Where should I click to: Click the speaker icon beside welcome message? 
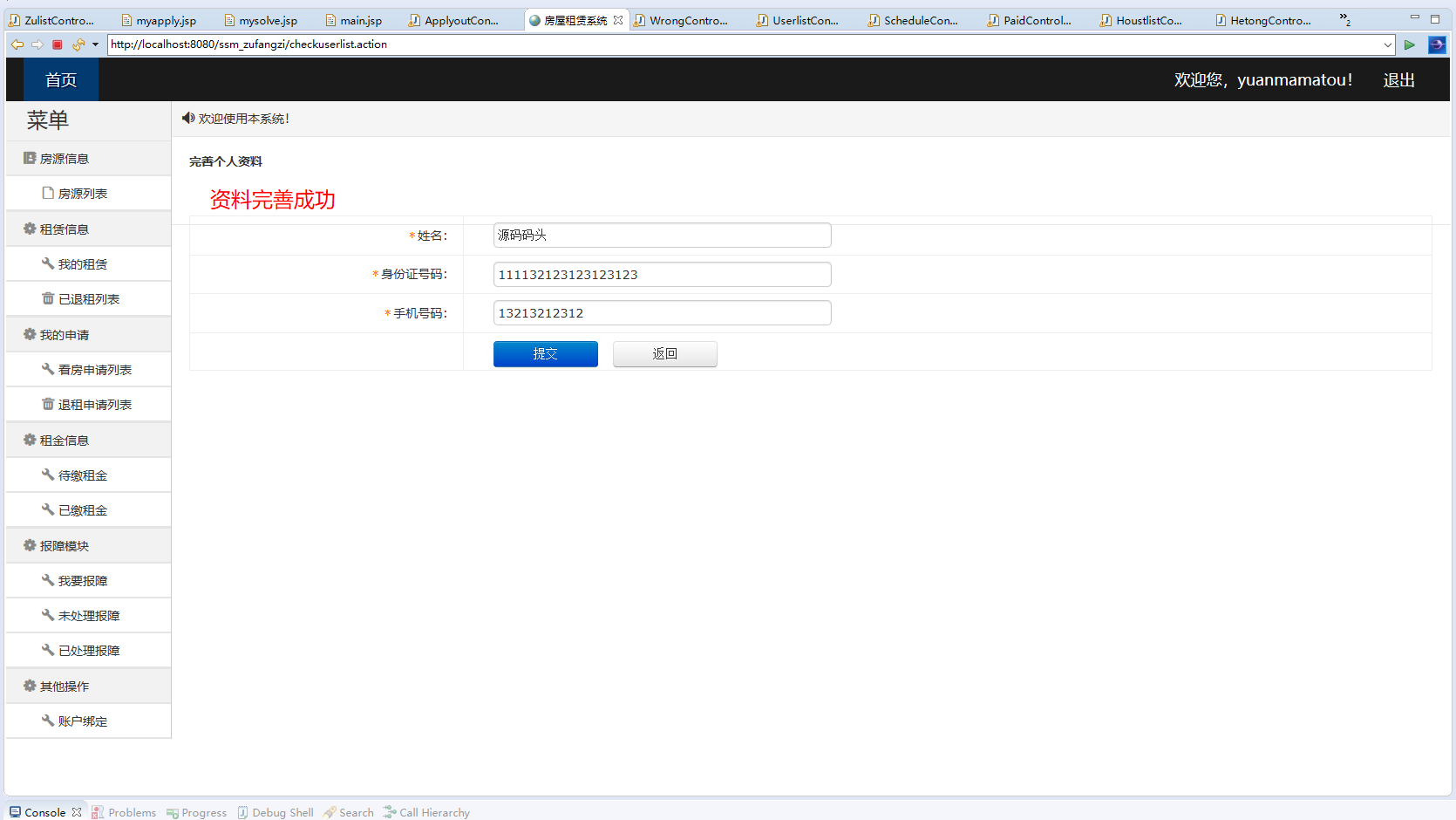point(188,119)
